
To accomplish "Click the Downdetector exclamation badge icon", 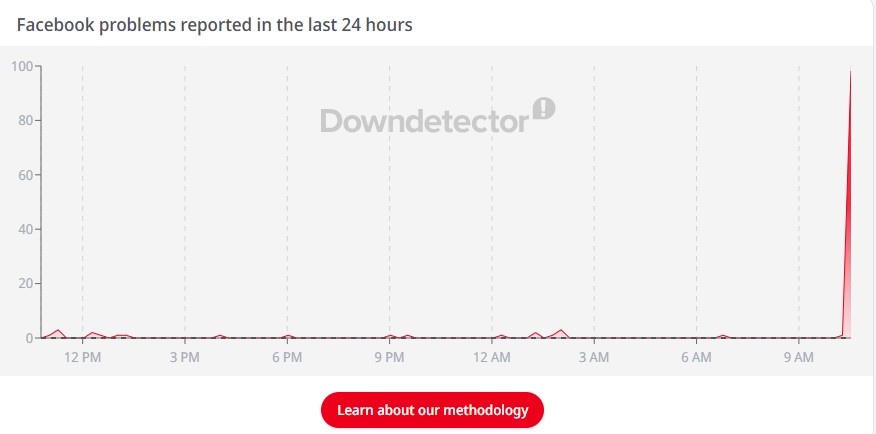I will pyautogui.click(x=544, y=108).
